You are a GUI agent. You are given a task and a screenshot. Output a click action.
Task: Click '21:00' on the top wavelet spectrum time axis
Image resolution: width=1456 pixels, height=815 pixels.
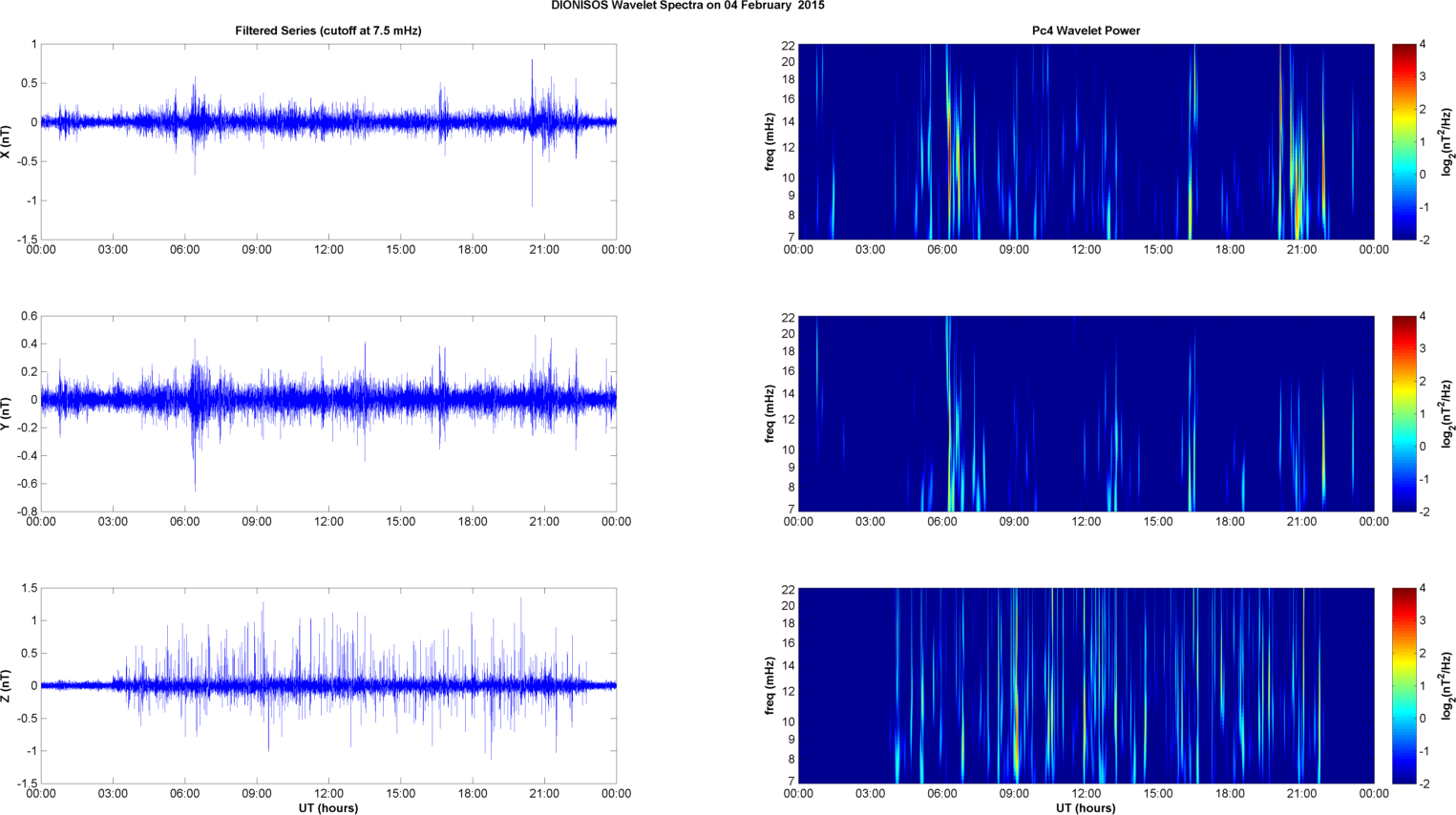coord(1302,250)
